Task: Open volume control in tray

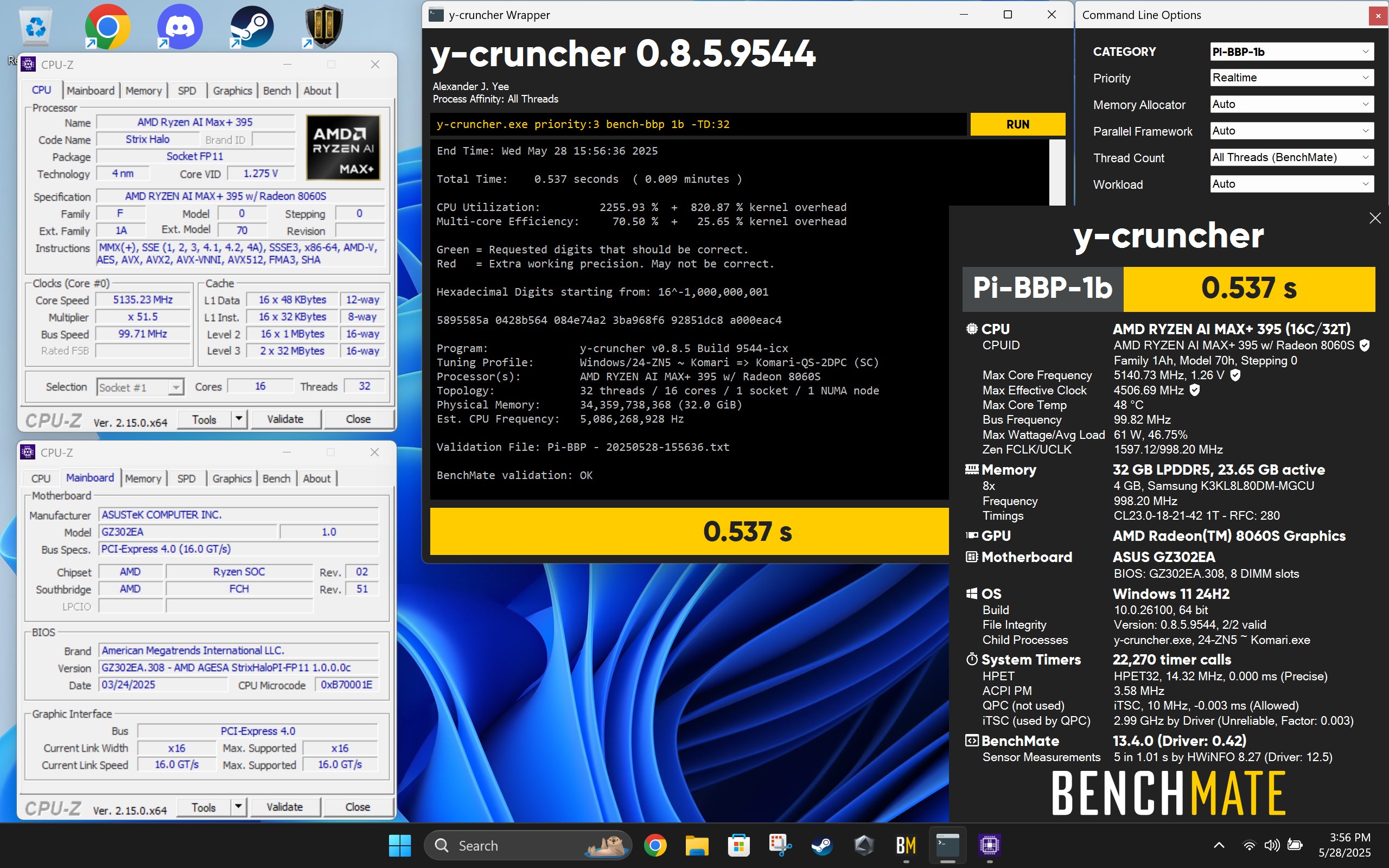Action: click(x=1272, y=845)
